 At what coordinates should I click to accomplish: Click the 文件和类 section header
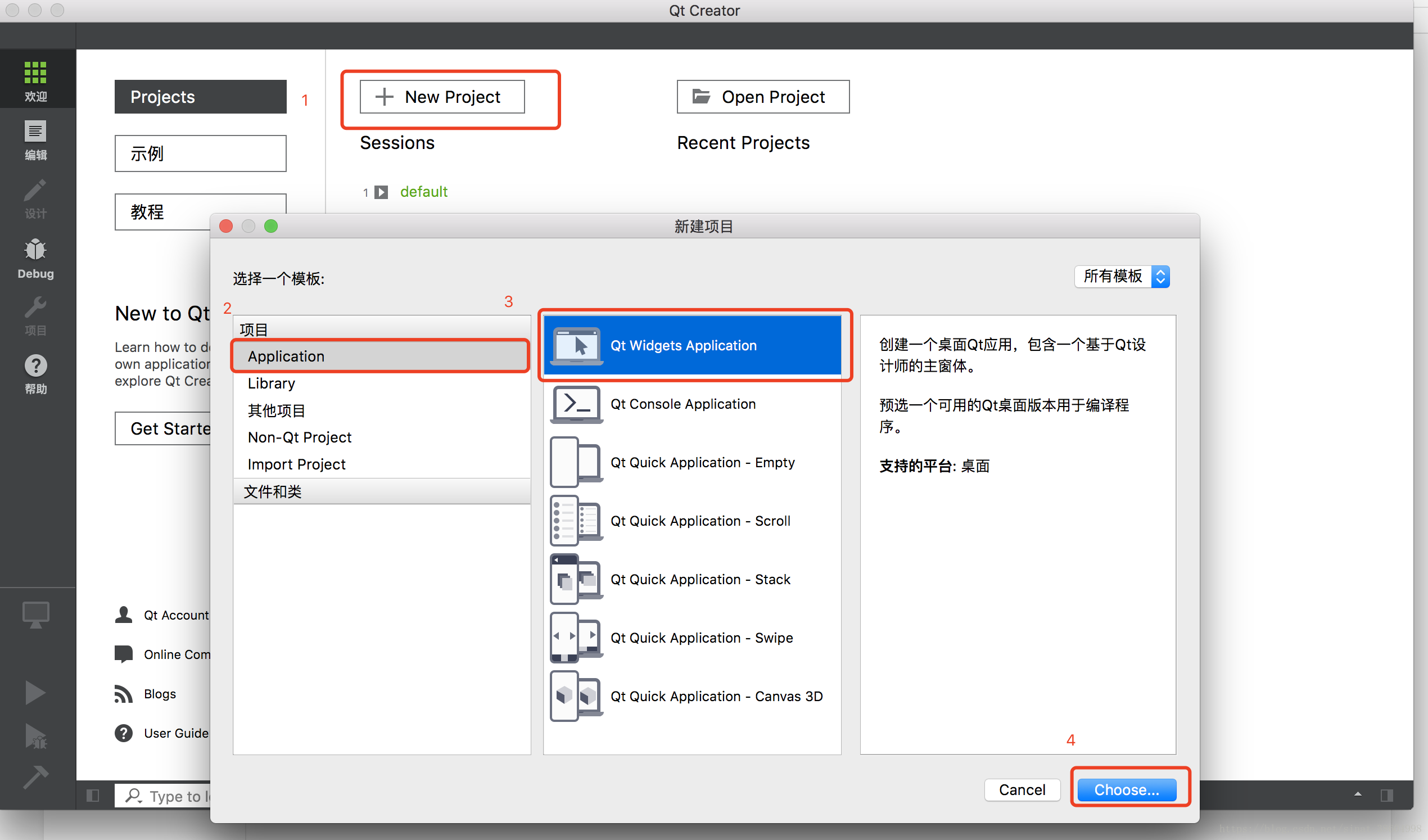click(x=381, y=491)
